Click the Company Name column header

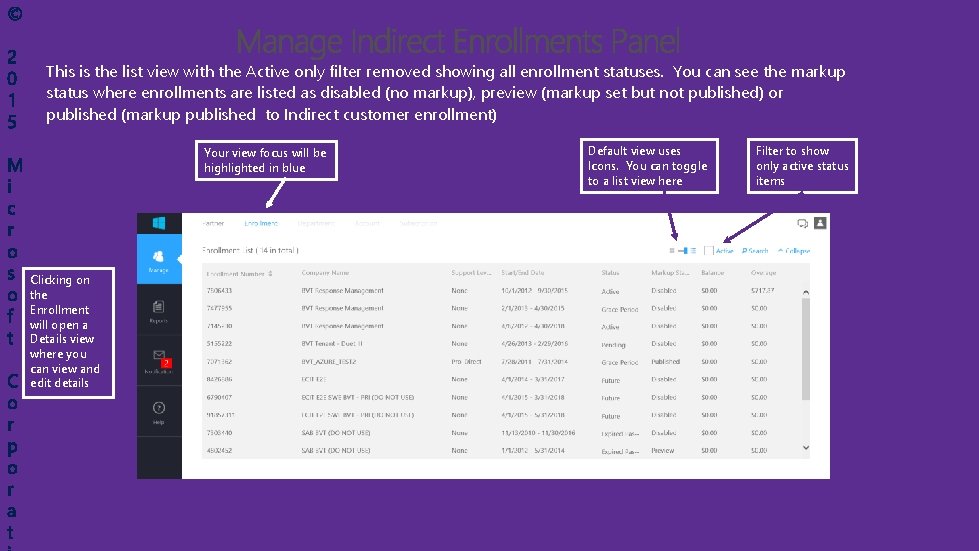[x=325, y=273]
